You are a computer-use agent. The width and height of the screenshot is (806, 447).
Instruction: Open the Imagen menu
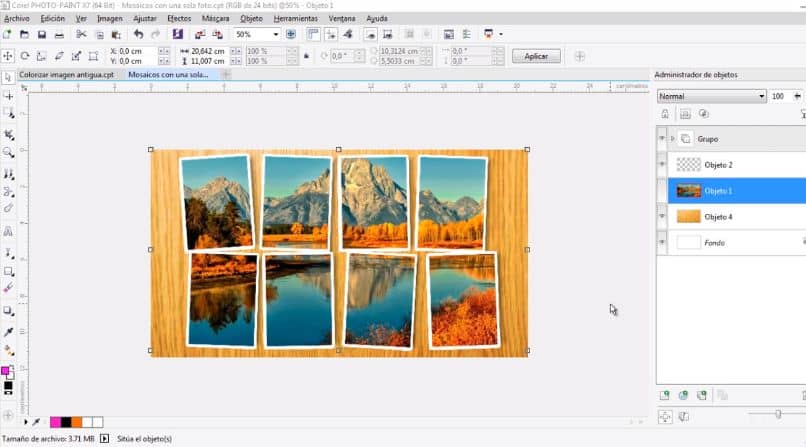point(110,18)
